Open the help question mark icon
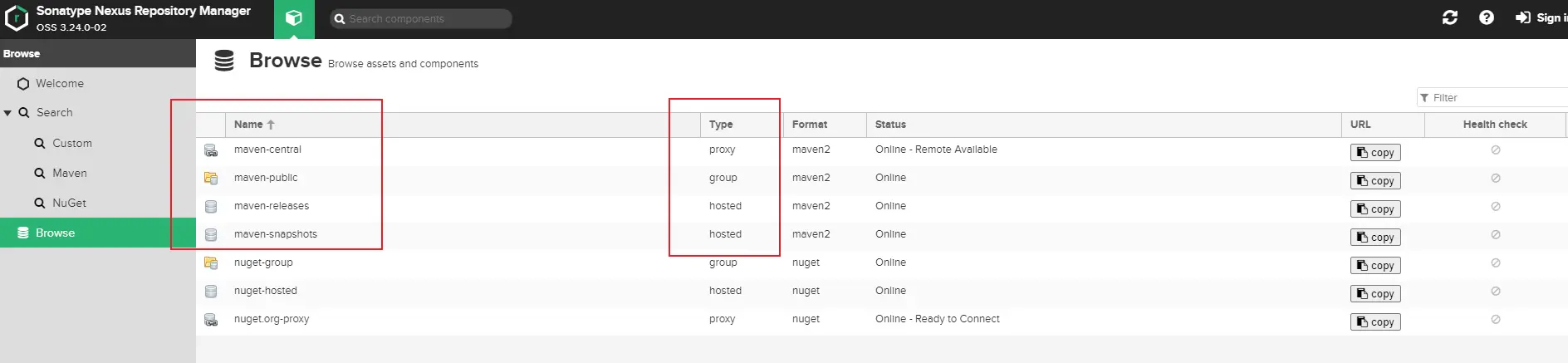Viewport: 1568px width, 363px height. pos(1487,17)
